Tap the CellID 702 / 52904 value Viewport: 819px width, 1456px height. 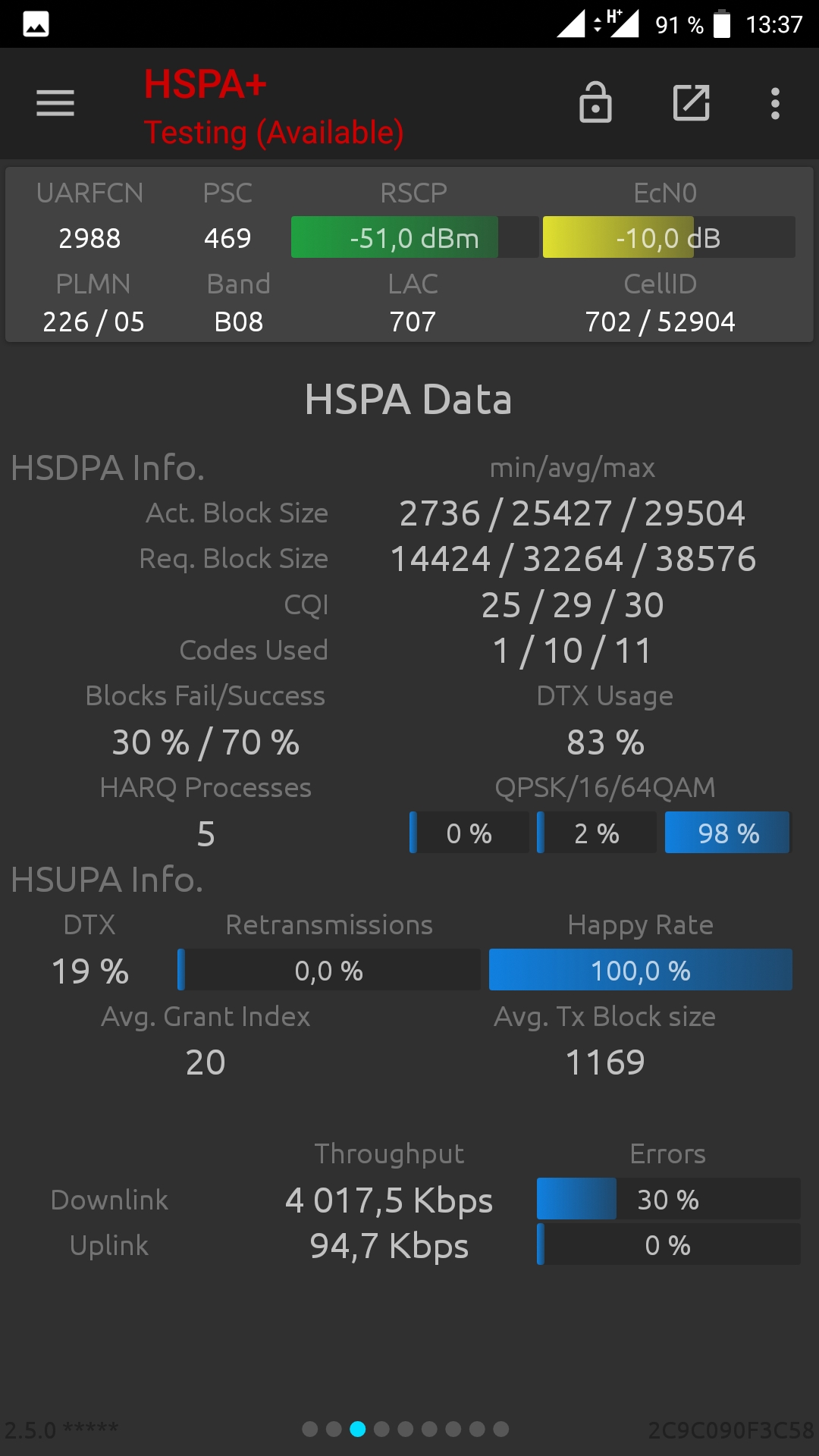[x=660, y=322]
